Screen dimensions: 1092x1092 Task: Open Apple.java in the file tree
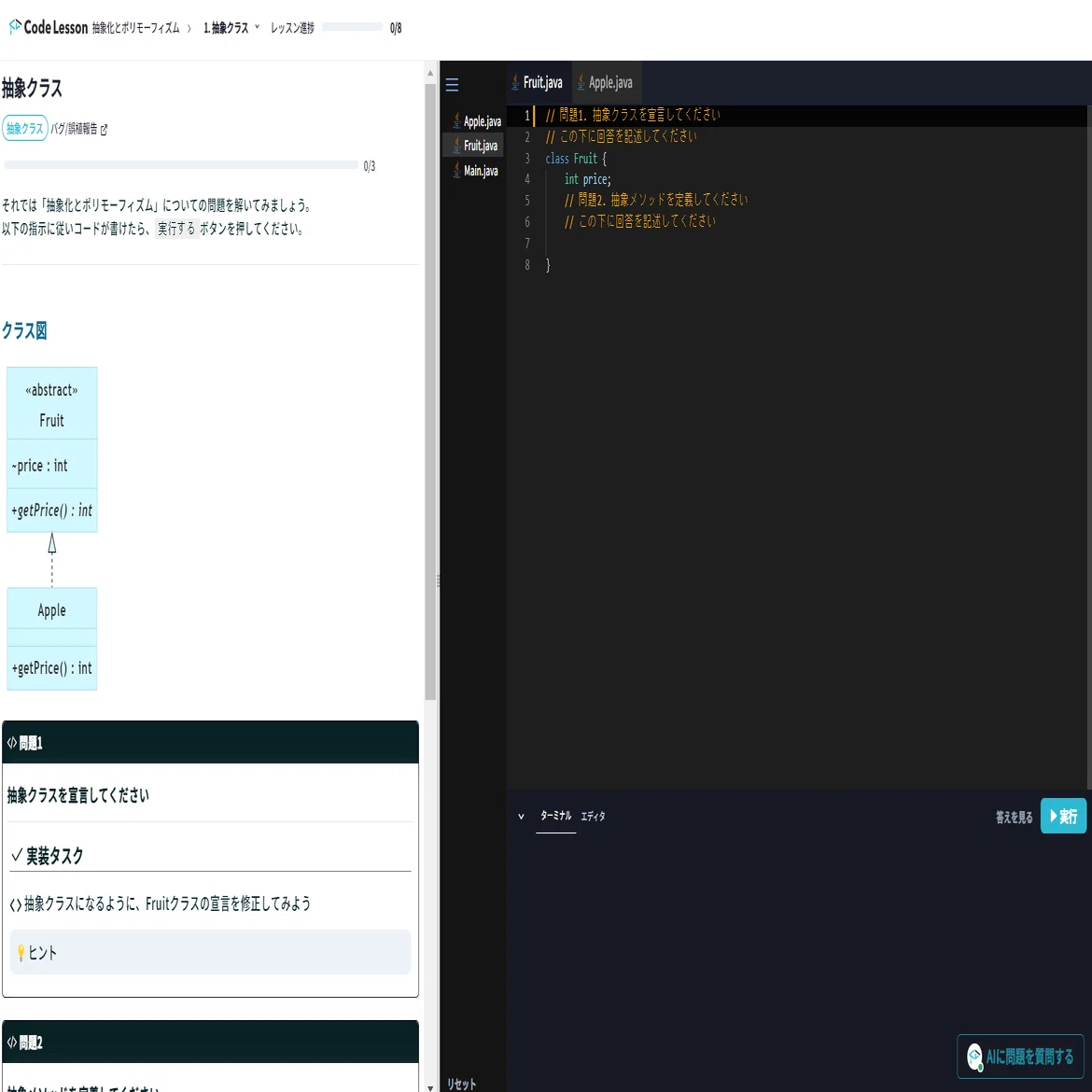pos(476,121)
